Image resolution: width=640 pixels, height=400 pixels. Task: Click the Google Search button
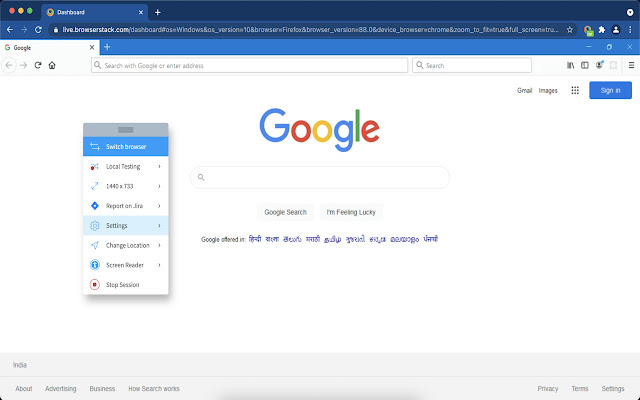point(285,212)
